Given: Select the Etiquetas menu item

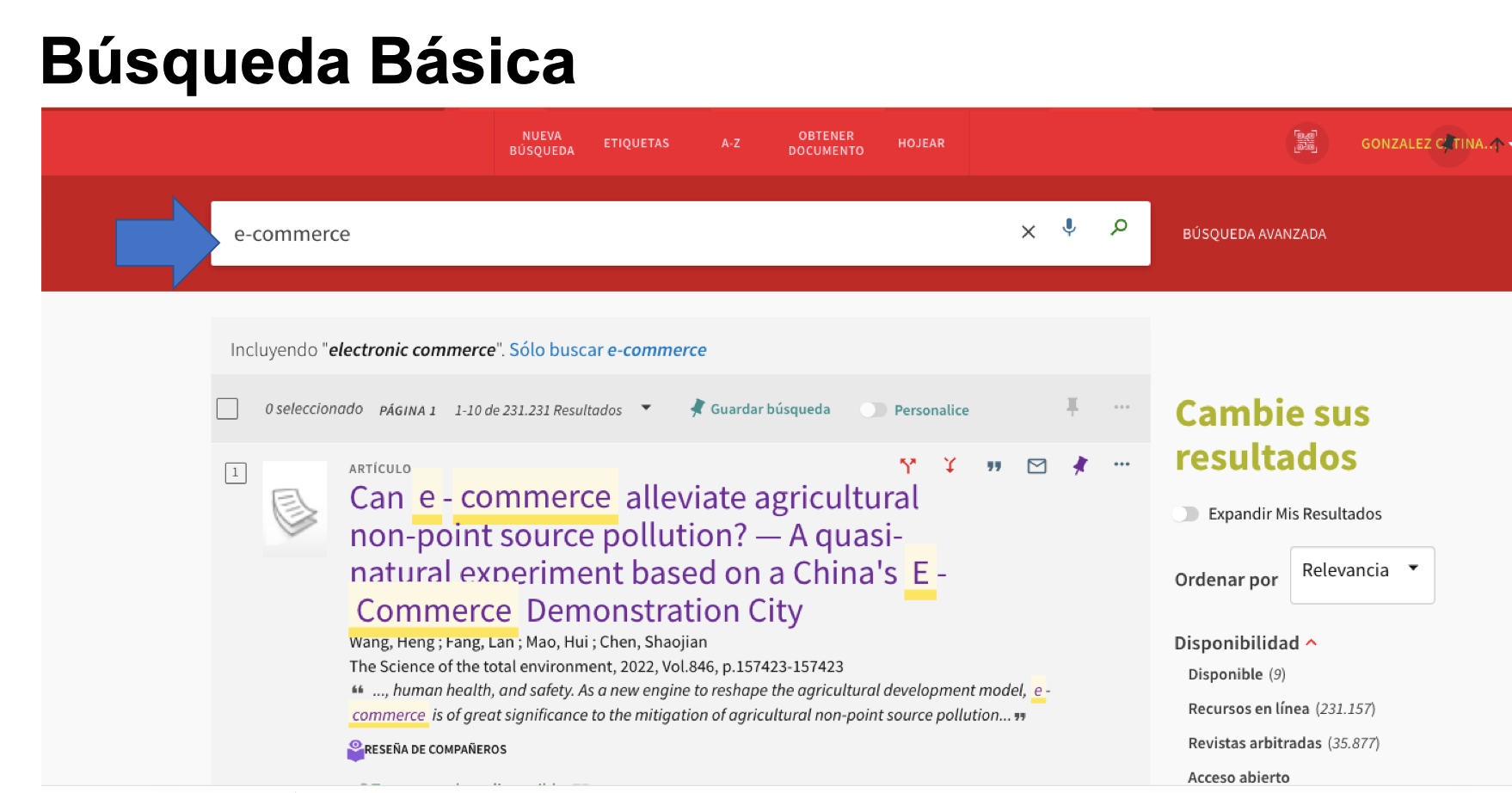Looking at the screenshot, I should 636,144.
